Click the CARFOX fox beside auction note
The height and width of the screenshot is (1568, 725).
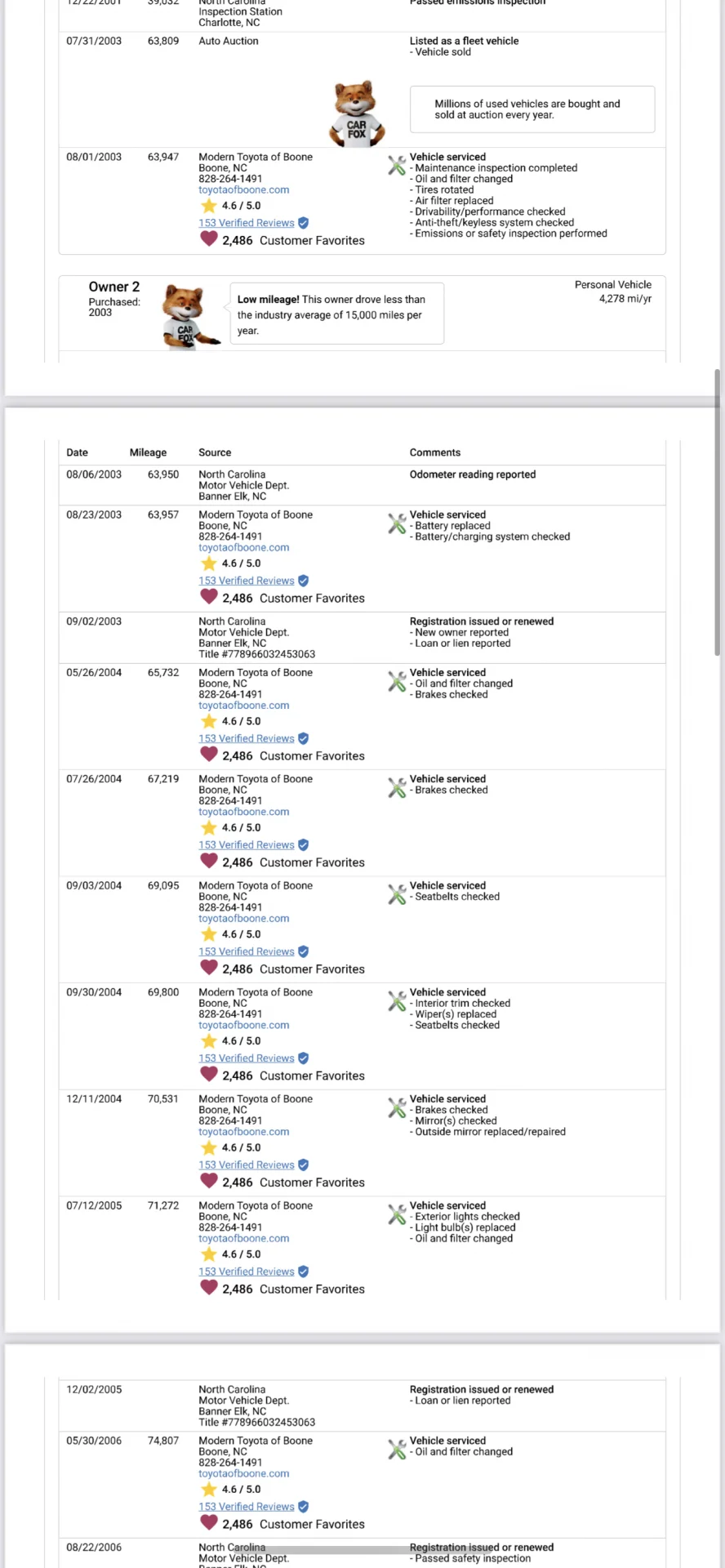pos(357,114)
